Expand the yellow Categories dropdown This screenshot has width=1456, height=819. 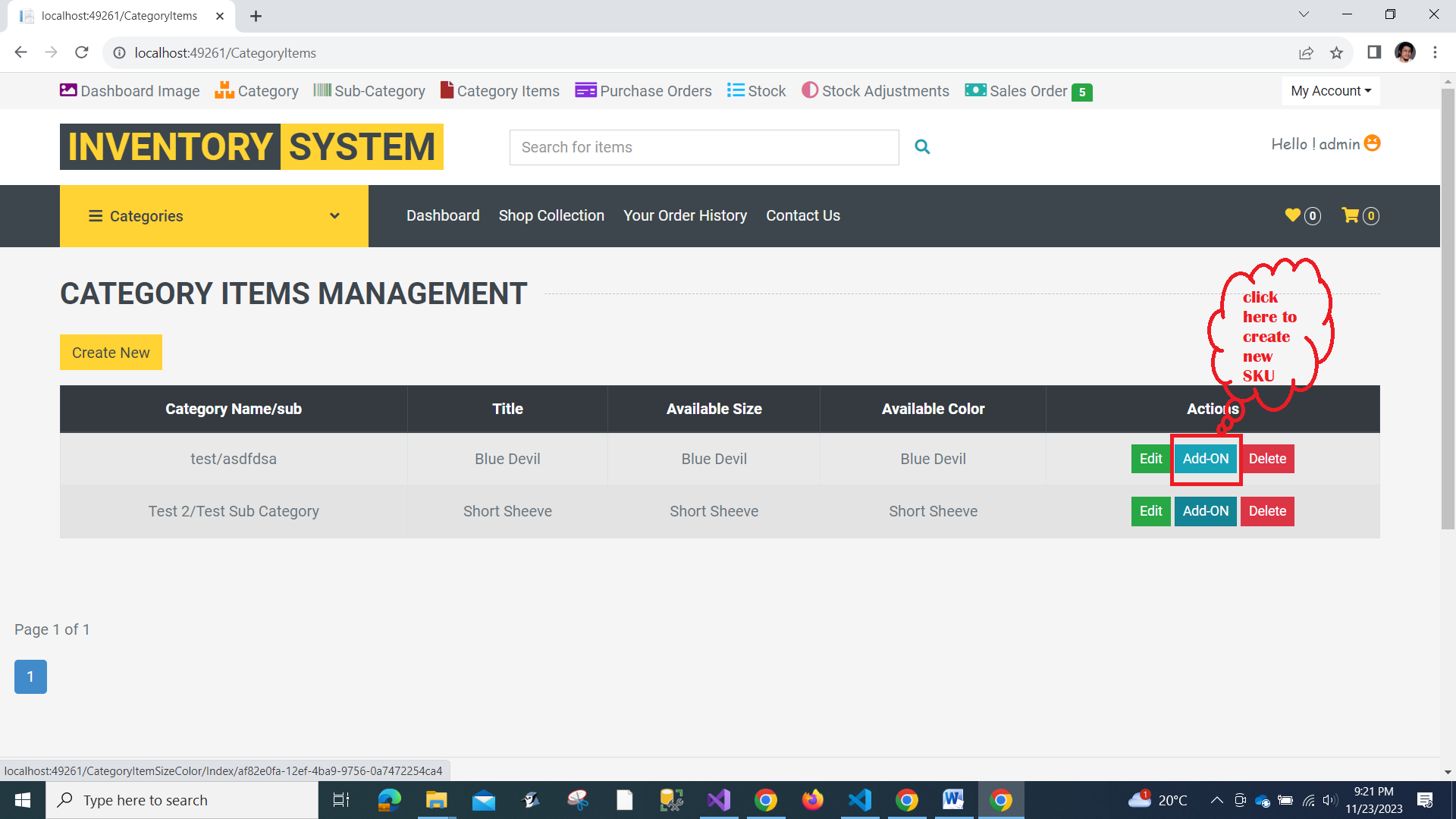point(214,216)
